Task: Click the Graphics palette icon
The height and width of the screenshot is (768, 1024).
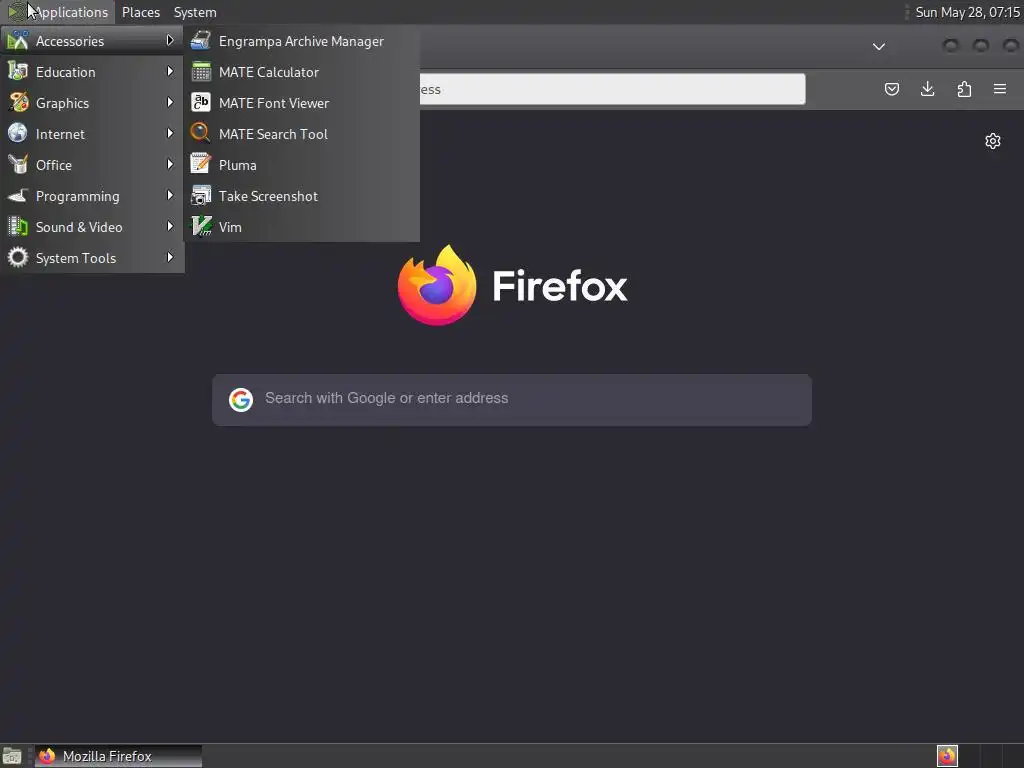Action: pos(18,103)
